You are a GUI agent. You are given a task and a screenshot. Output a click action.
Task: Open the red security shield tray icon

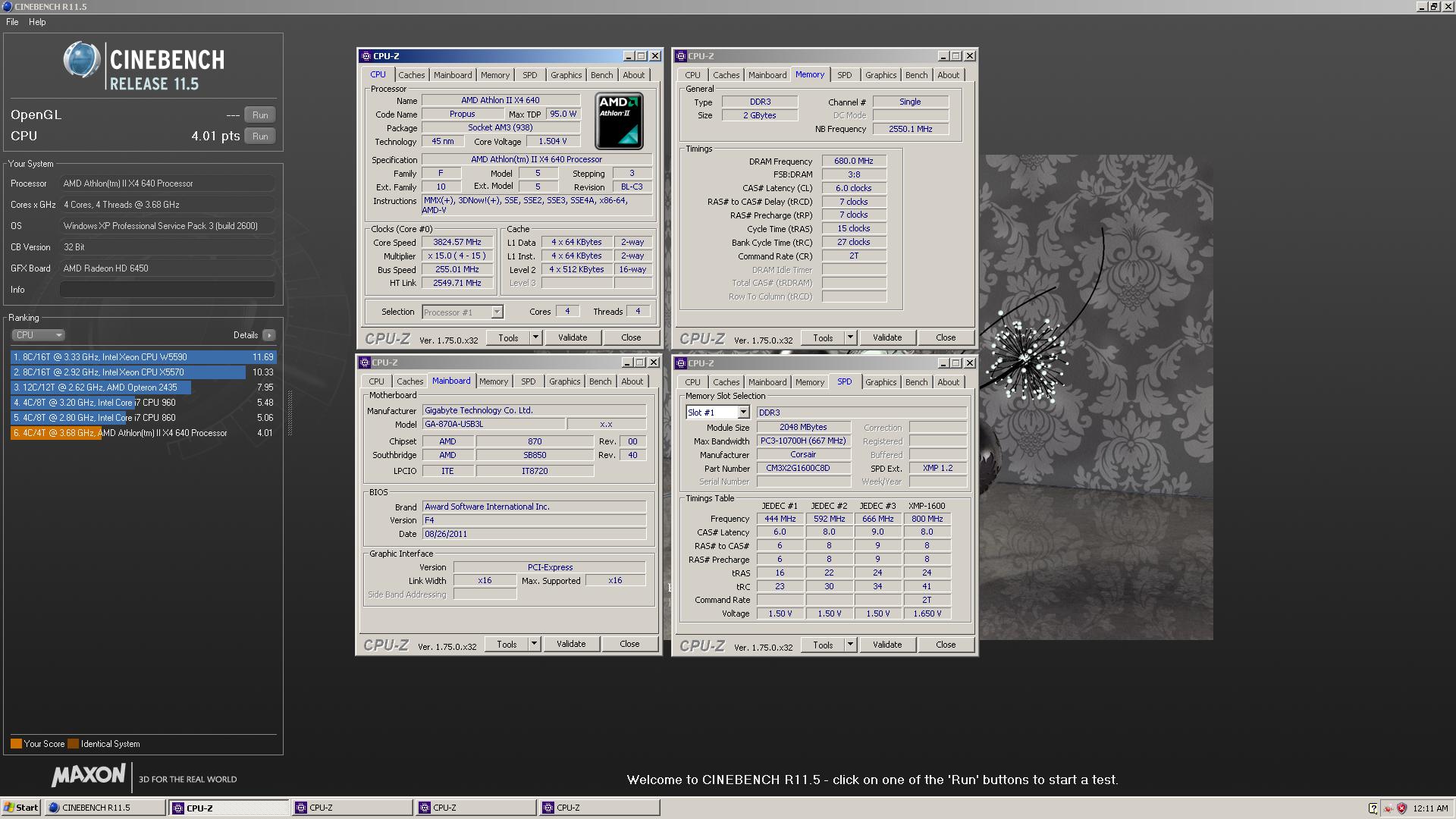pyautogui.click(x=1401, y=808)
